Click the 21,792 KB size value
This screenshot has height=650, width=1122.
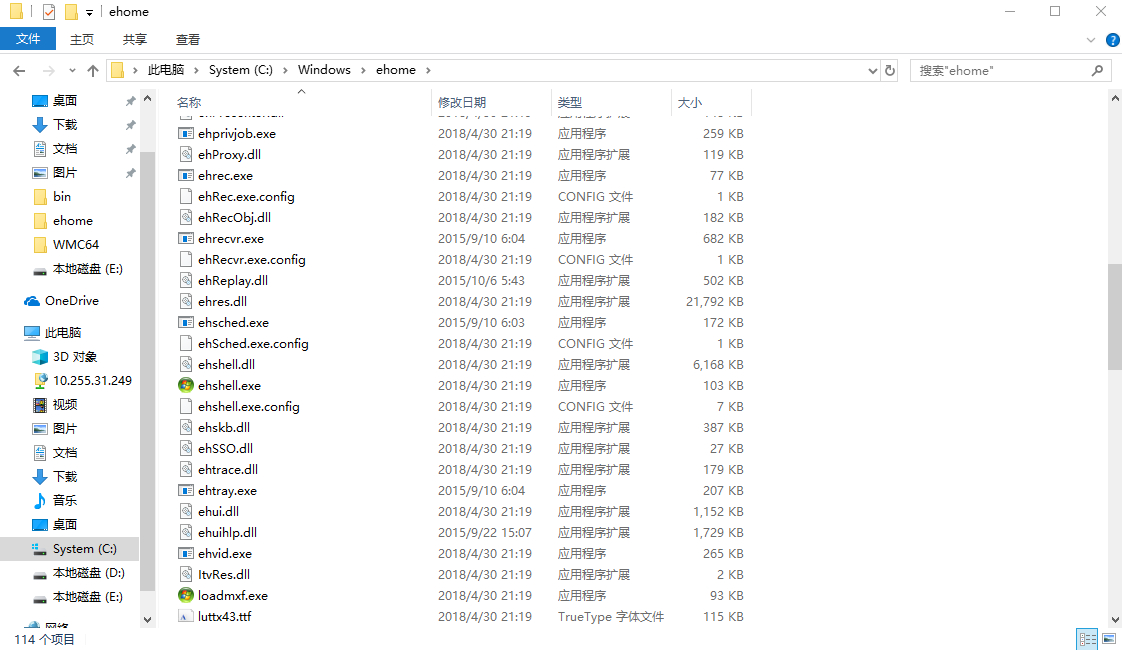click(x=715, y=301)
